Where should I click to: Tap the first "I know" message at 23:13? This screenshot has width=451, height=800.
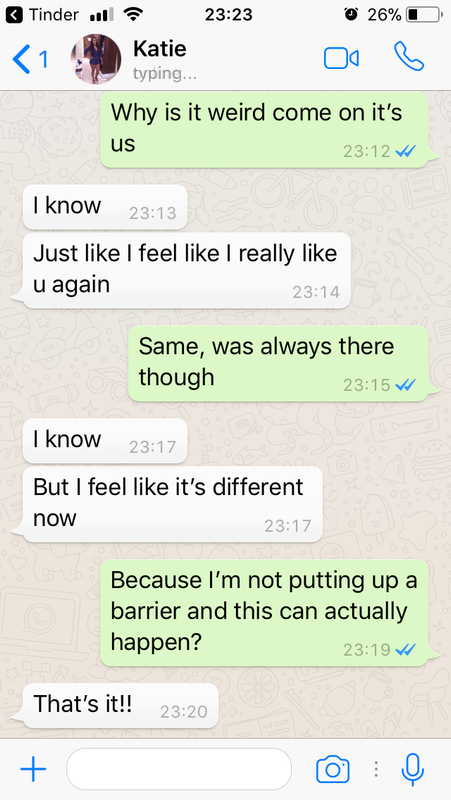[105, 207]
